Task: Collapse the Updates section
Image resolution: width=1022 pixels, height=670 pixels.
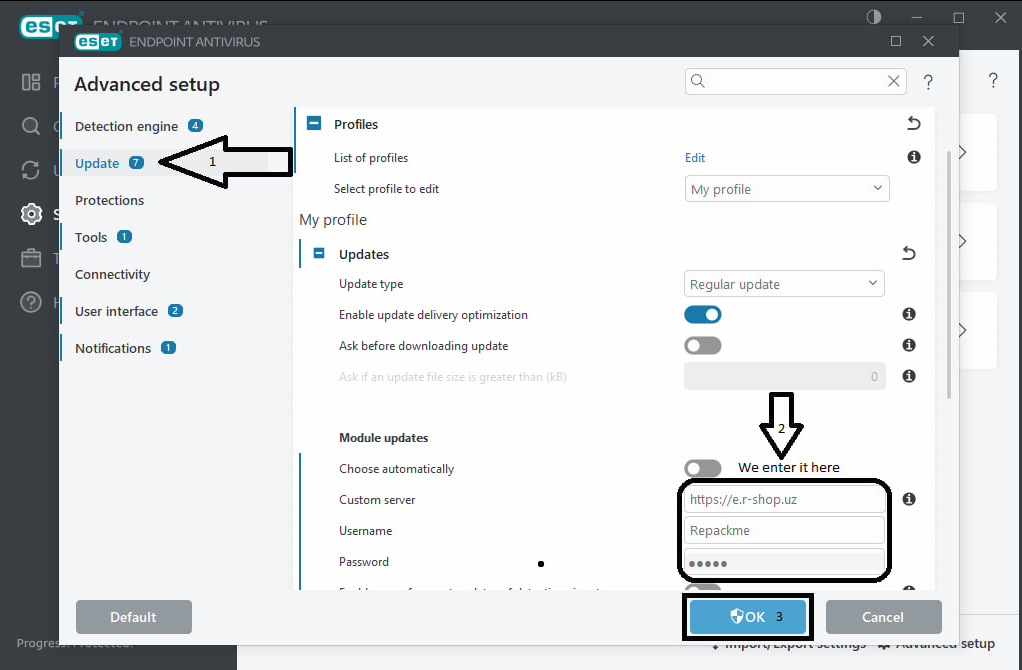Action: 319,253
